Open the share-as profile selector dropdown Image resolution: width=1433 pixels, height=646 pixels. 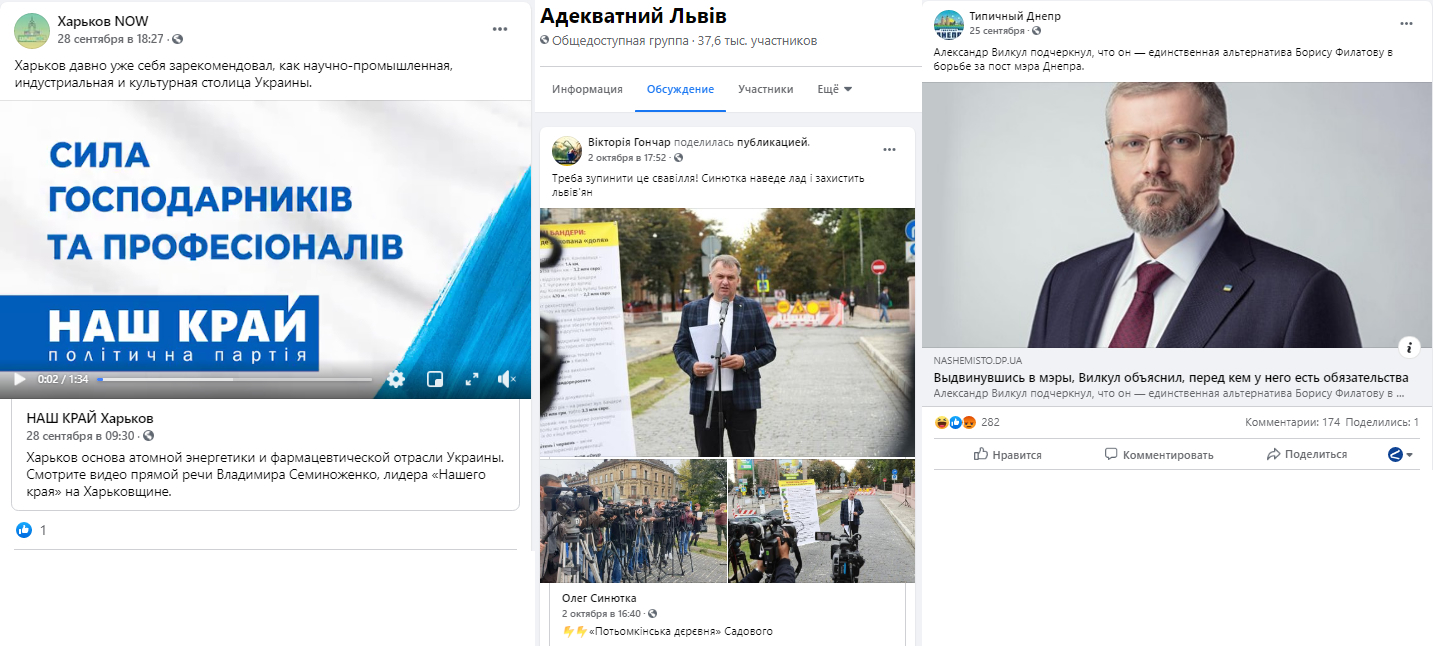[x=1401, y=455]
